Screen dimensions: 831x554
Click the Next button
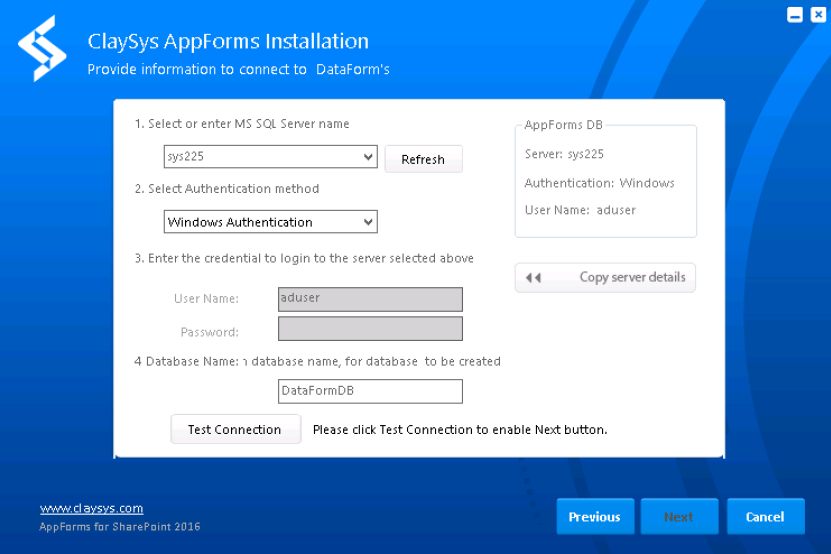679,517
